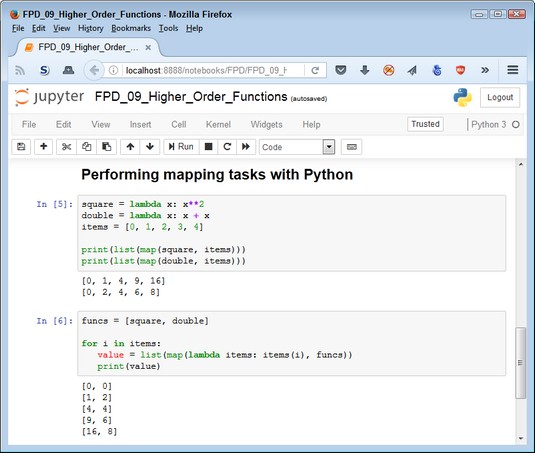Select code cell In [6]
Viewport: 535px width, 453px height.
[292, 344]
